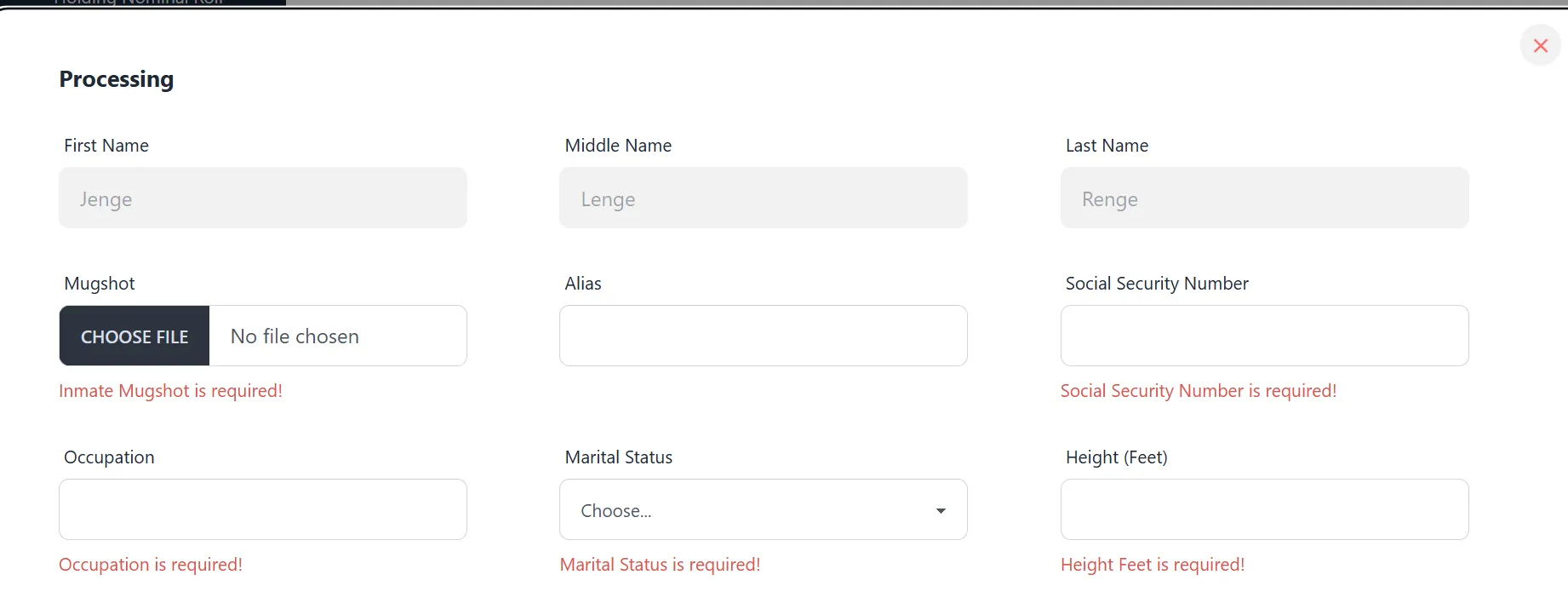The width and height of the screenshot is (1568, 592).
Task: Click the disabled First Name field showing Jenge
Action: click(262, 198)
